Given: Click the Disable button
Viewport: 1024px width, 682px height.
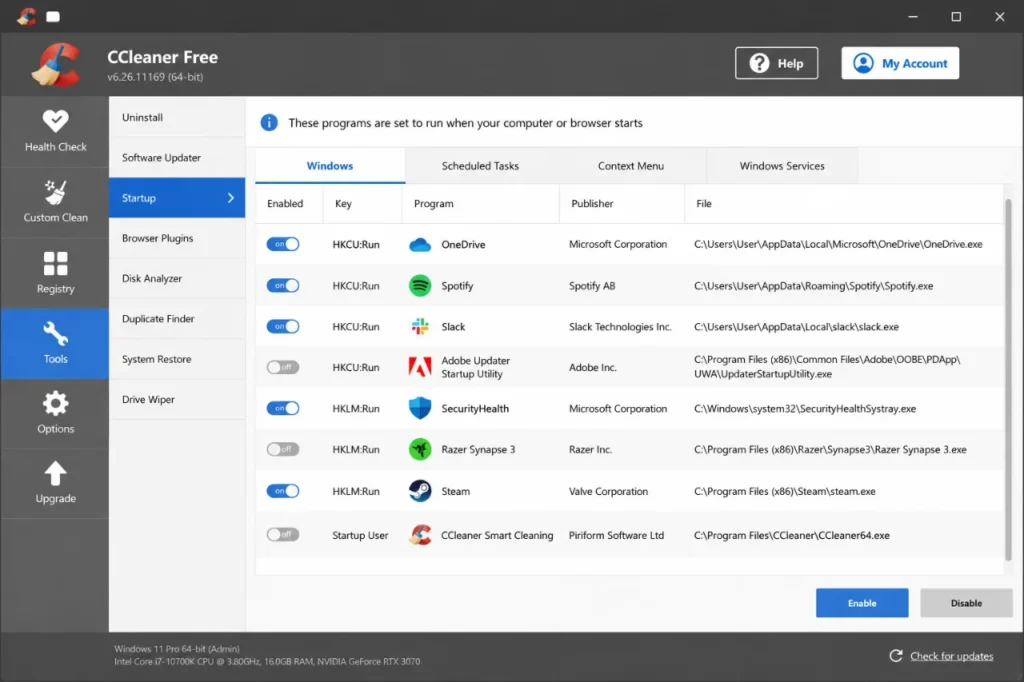Looking at the screenshot, I should coord(966,603).
